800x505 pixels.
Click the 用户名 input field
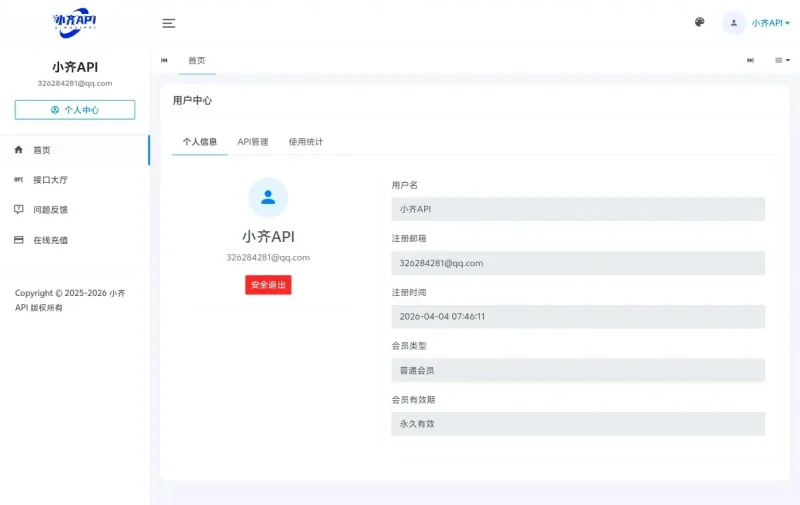(578, 209)
